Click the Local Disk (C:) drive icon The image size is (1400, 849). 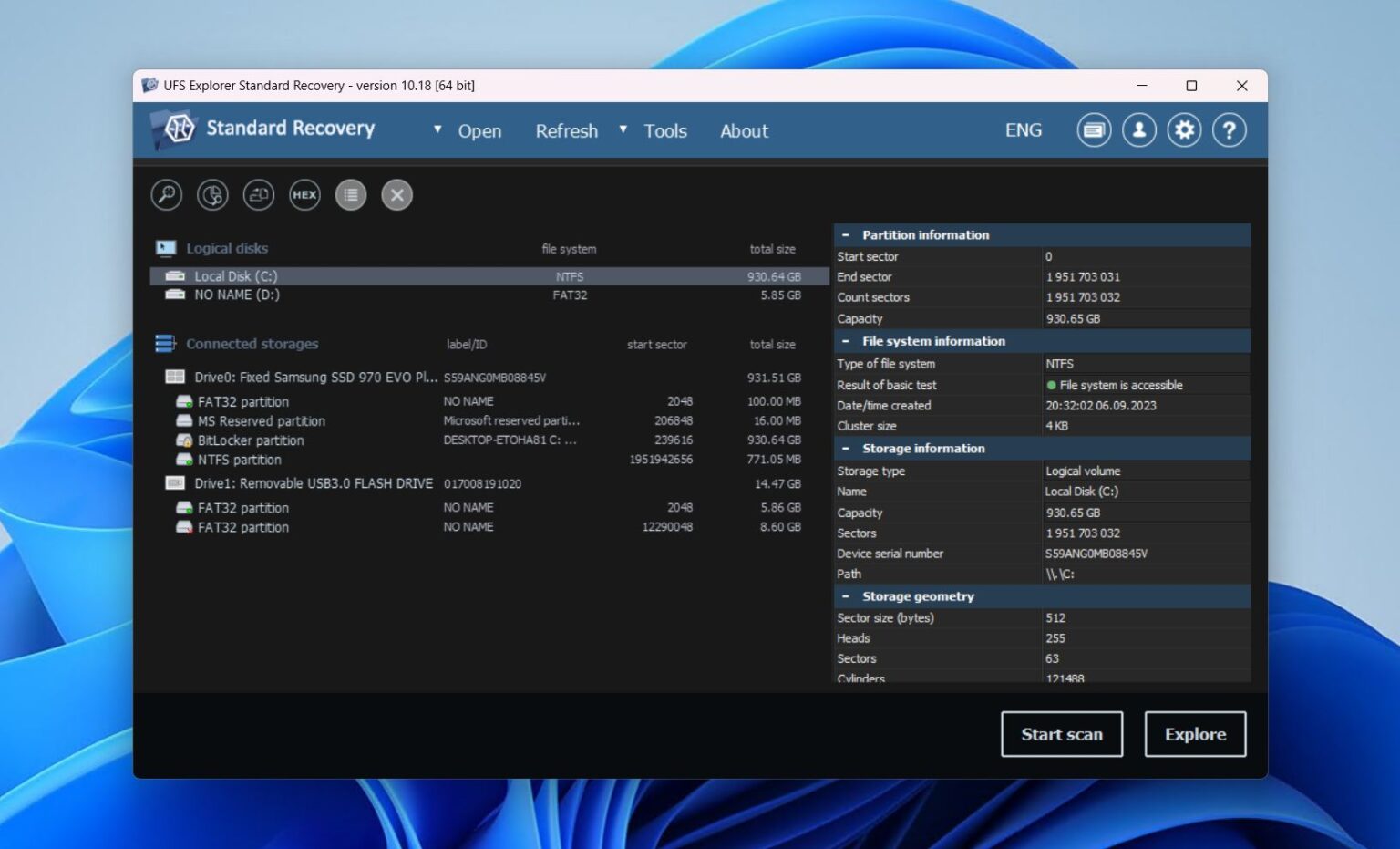tap(175, 275)
